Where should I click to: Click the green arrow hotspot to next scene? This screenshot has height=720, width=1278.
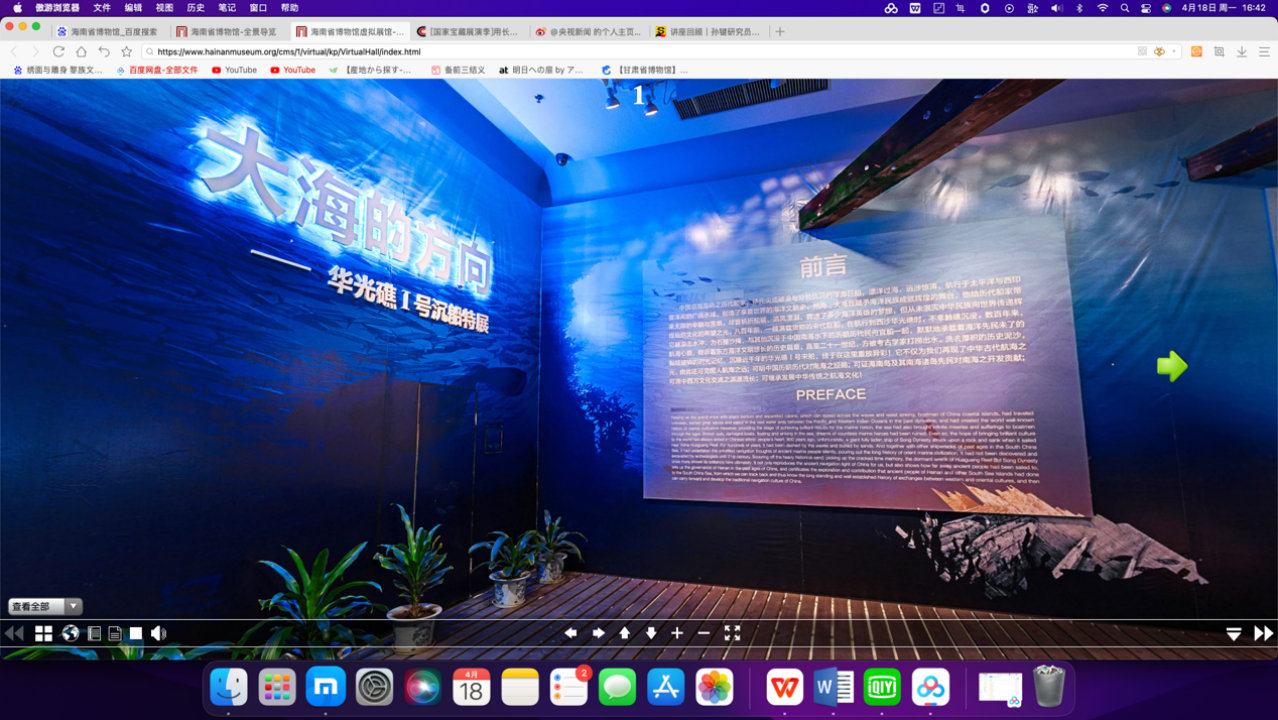point(1172,366)
